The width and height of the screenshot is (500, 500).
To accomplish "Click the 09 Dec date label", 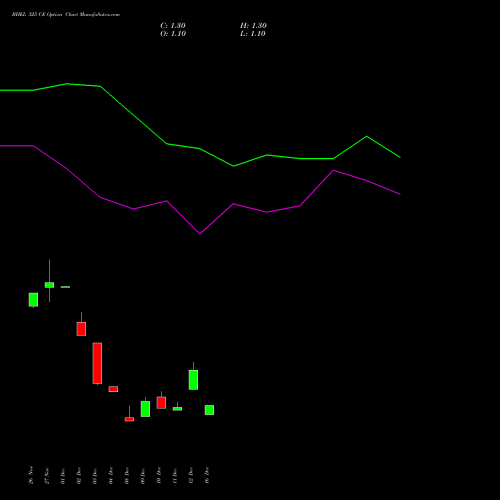I will point(143,475).
